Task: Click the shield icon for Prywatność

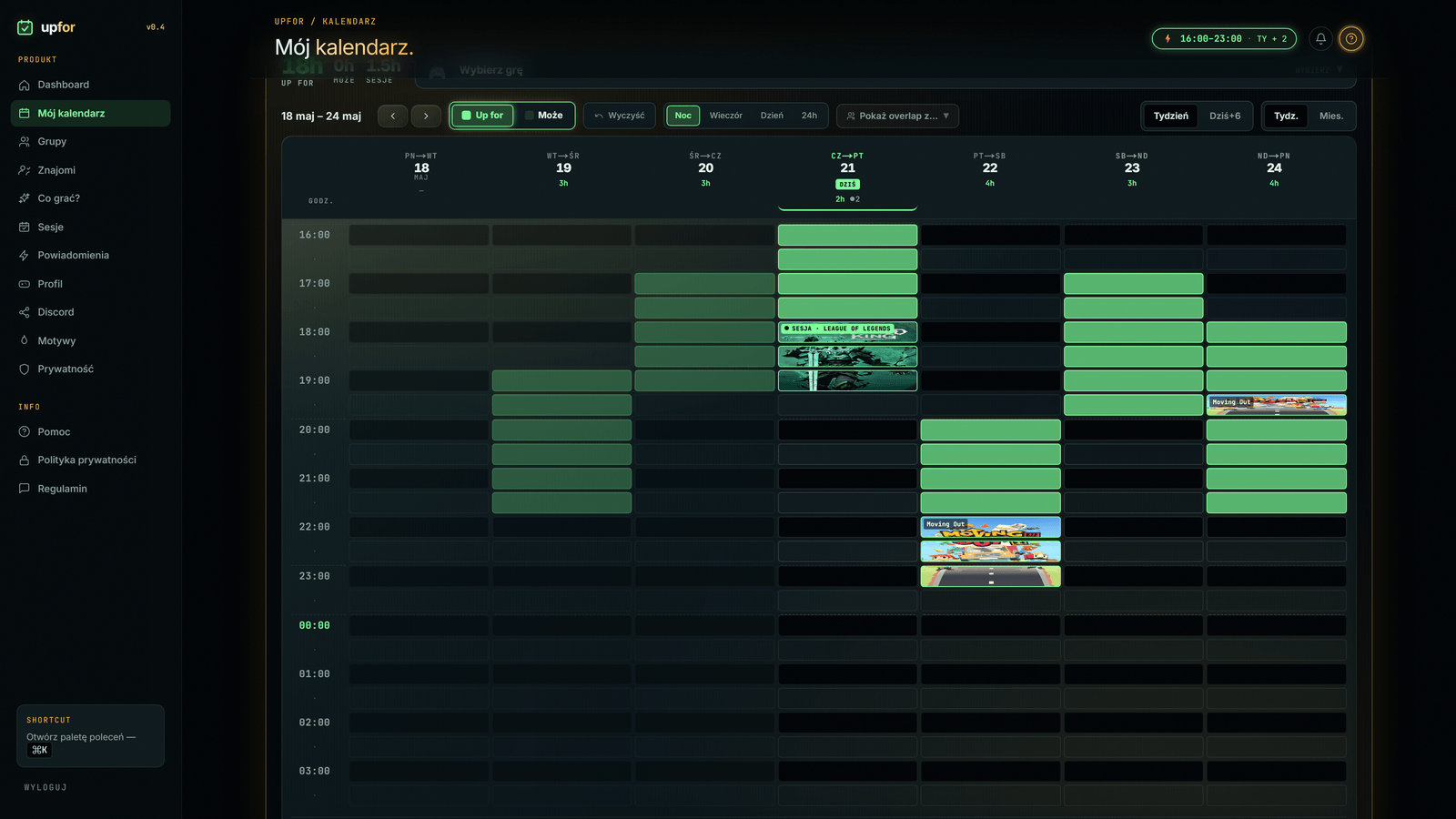Action: (x=25, y=369)
